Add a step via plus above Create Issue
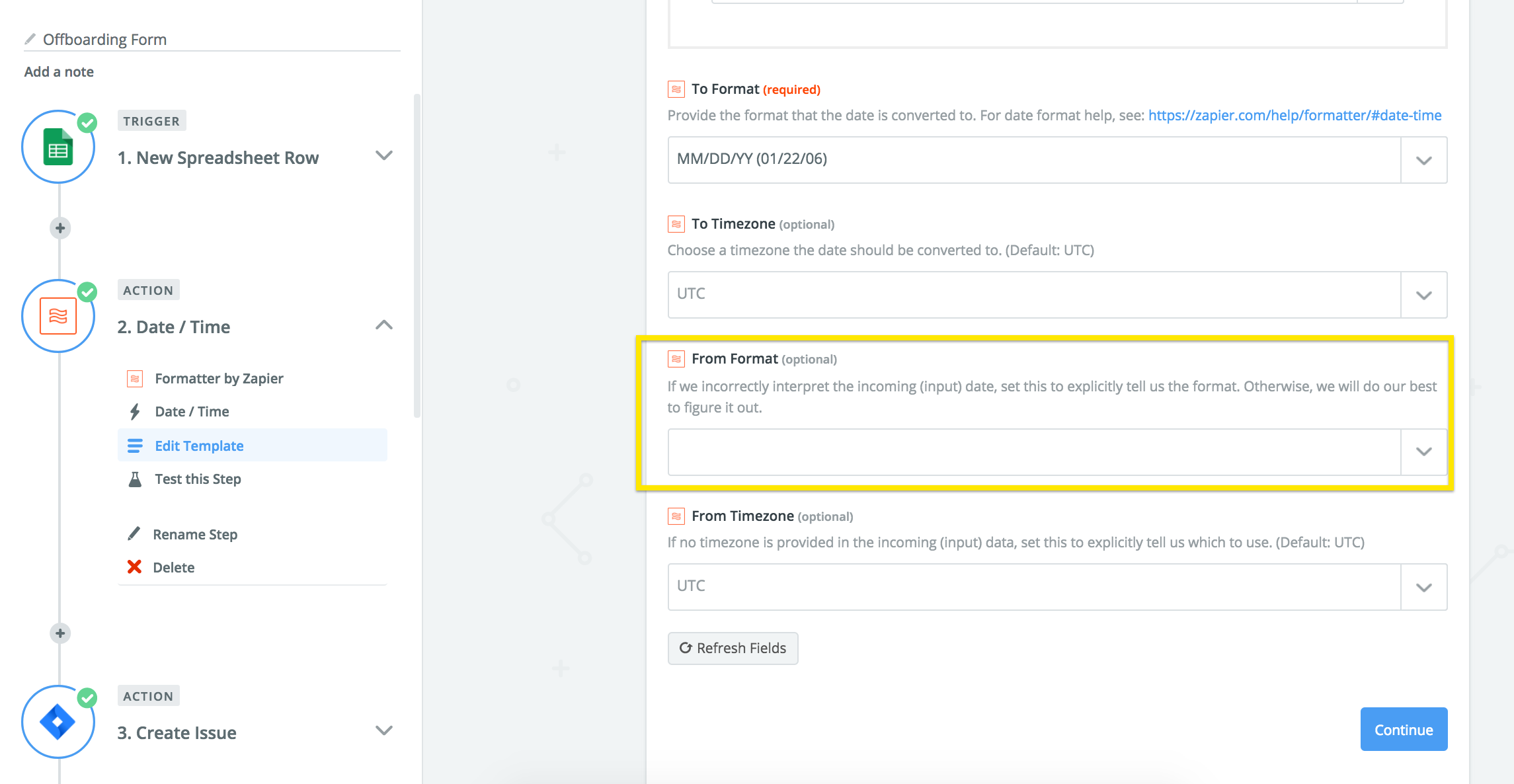 (x=60, y=633)
